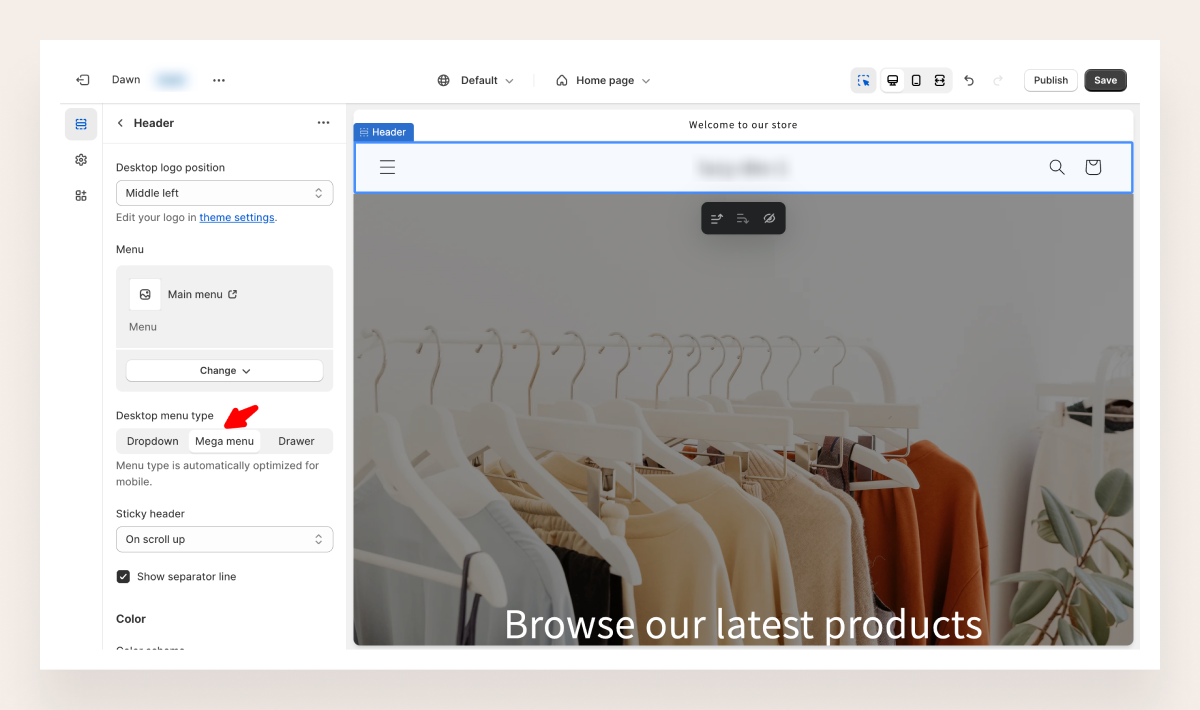1200x710 pixels.
Task: Open theme settings gear icon
Action: click(x=81, y=160)
